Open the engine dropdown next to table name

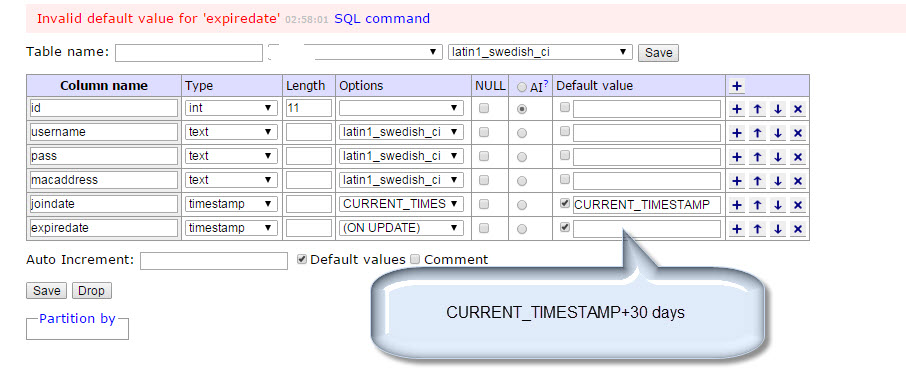[356, 52]
